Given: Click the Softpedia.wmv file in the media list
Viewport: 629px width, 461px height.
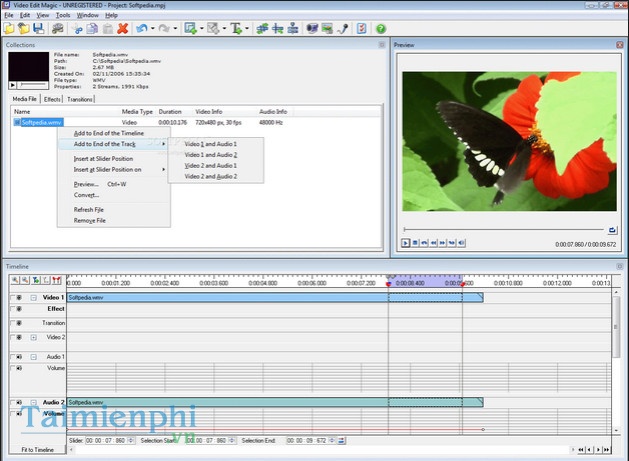Looking at the screenshot, I should (41, 122).
